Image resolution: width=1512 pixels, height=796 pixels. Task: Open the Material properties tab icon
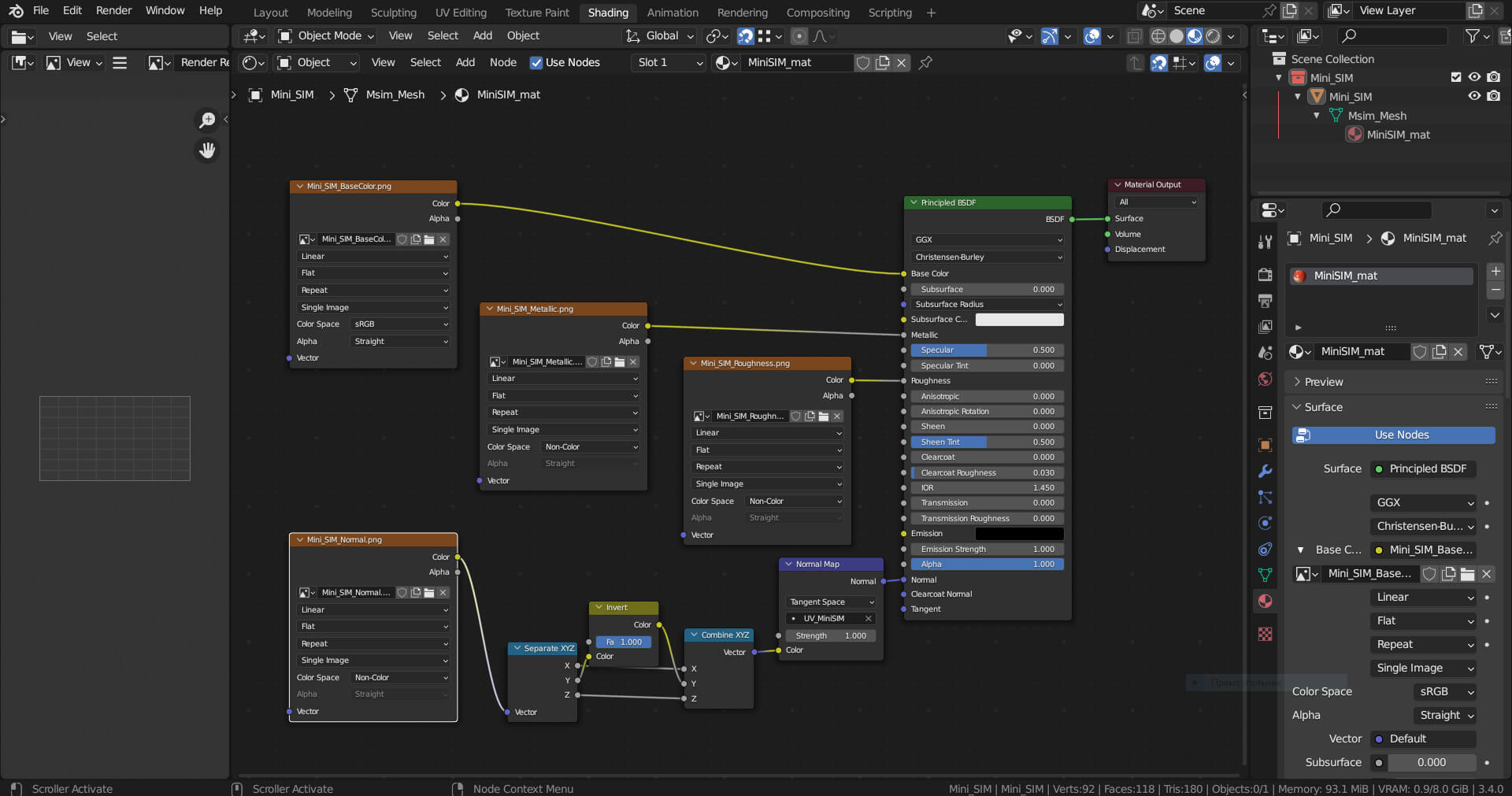(x=1265, y=601)
